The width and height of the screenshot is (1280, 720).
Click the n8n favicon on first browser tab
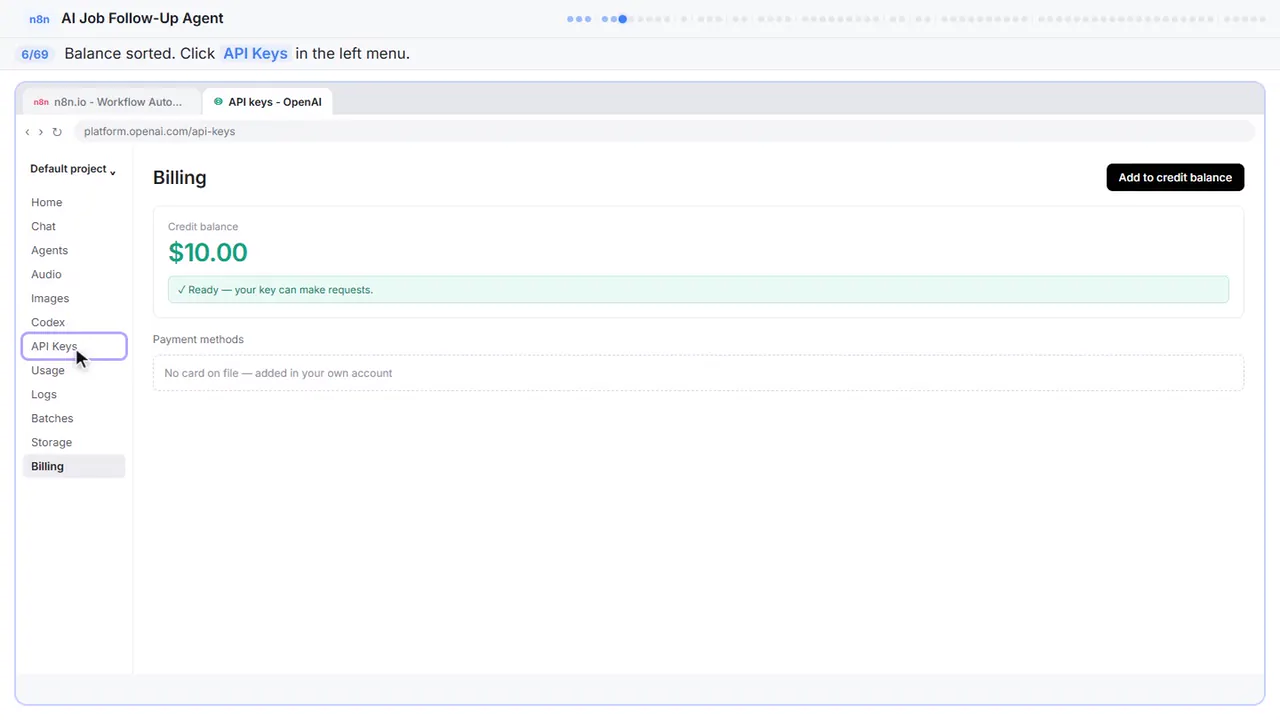pyautogui.click(x=41, y=102)
